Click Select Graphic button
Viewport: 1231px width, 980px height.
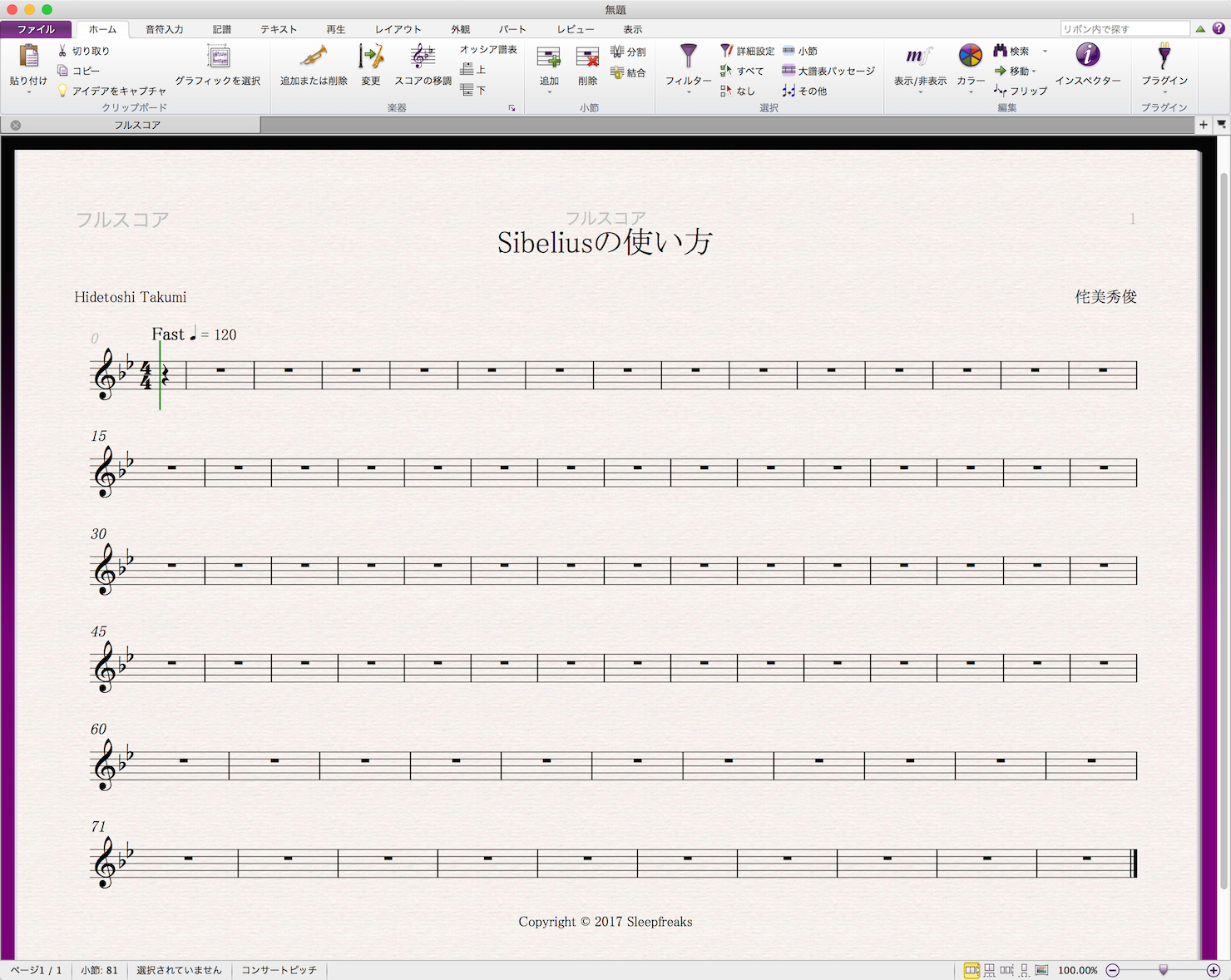[x=218, y=65]
